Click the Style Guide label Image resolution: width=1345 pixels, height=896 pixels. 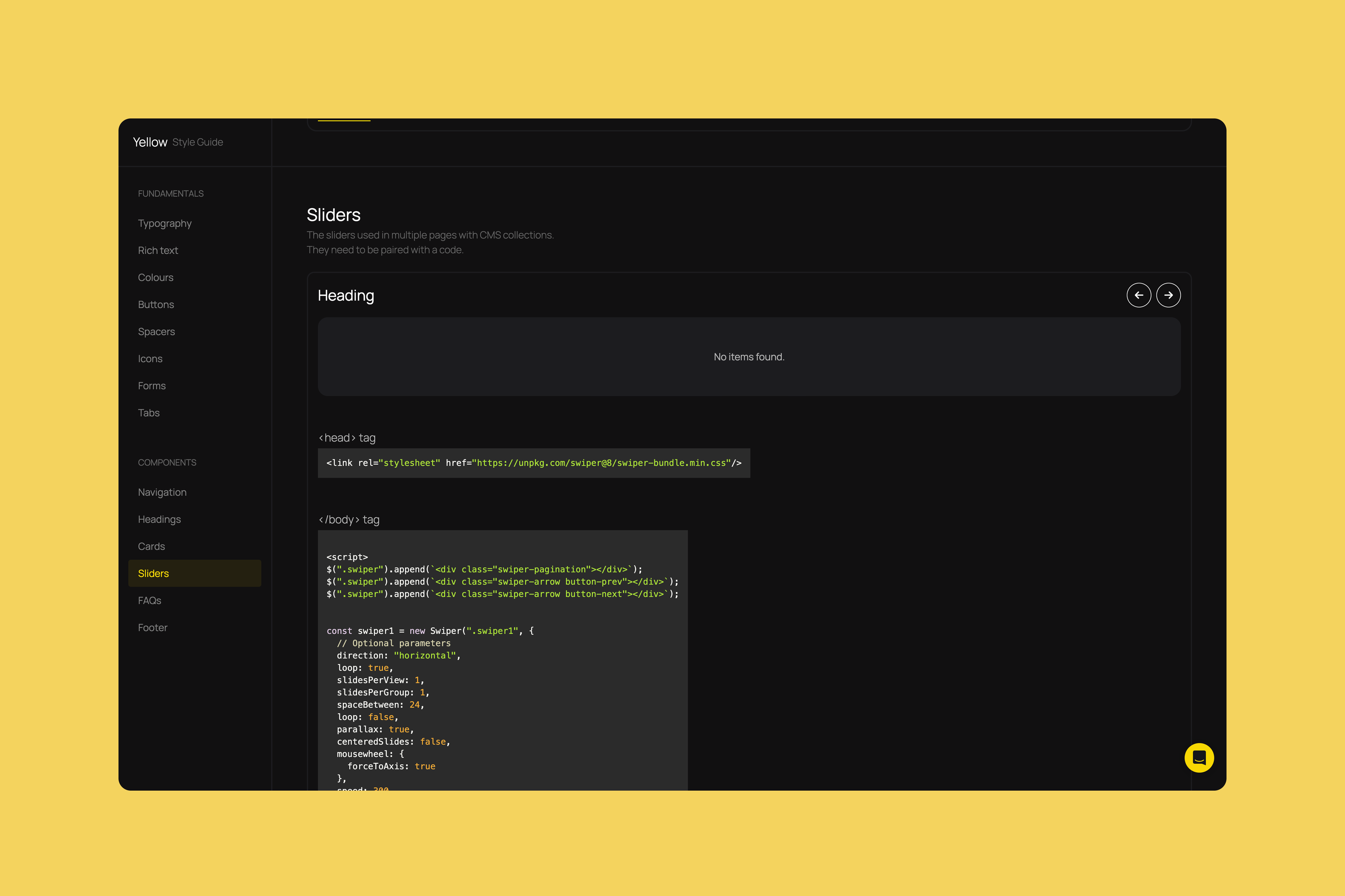[198, 142]
